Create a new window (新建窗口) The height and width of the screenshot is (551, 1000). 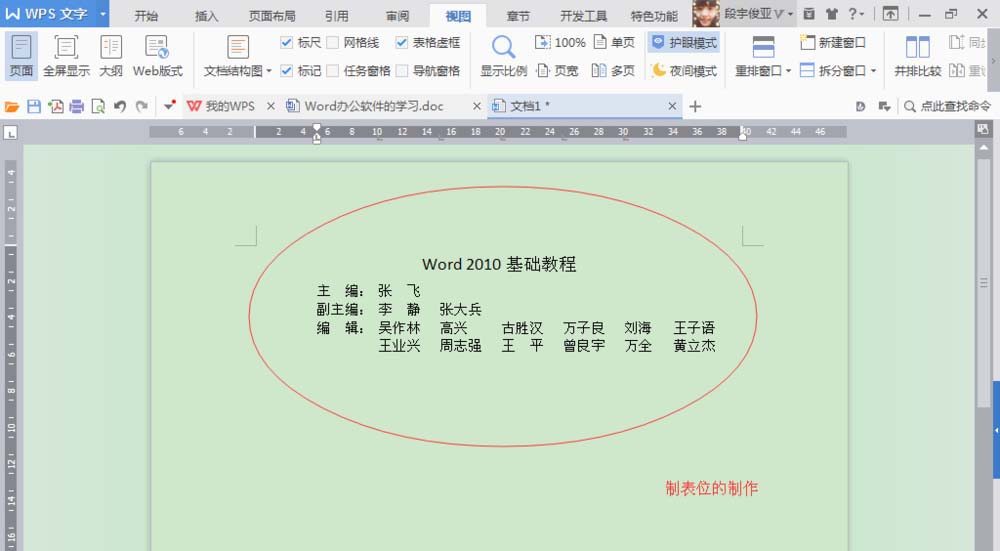pos(833,43)
